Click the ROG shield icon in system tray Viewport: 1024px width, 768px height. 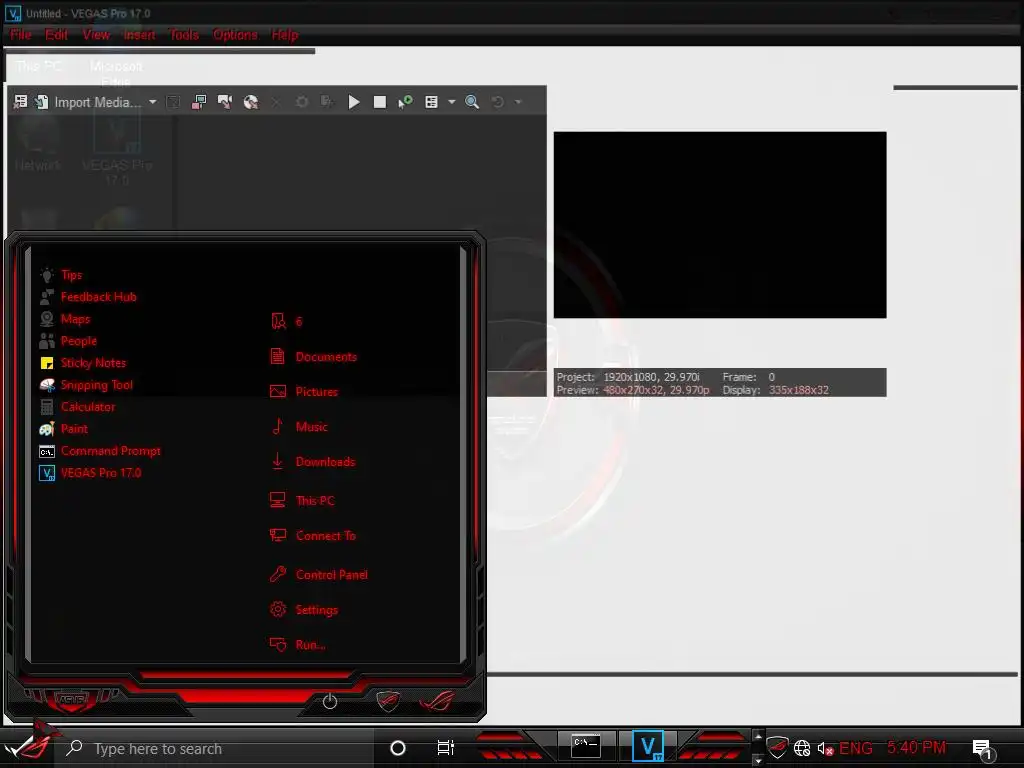[x=777, y=747]
